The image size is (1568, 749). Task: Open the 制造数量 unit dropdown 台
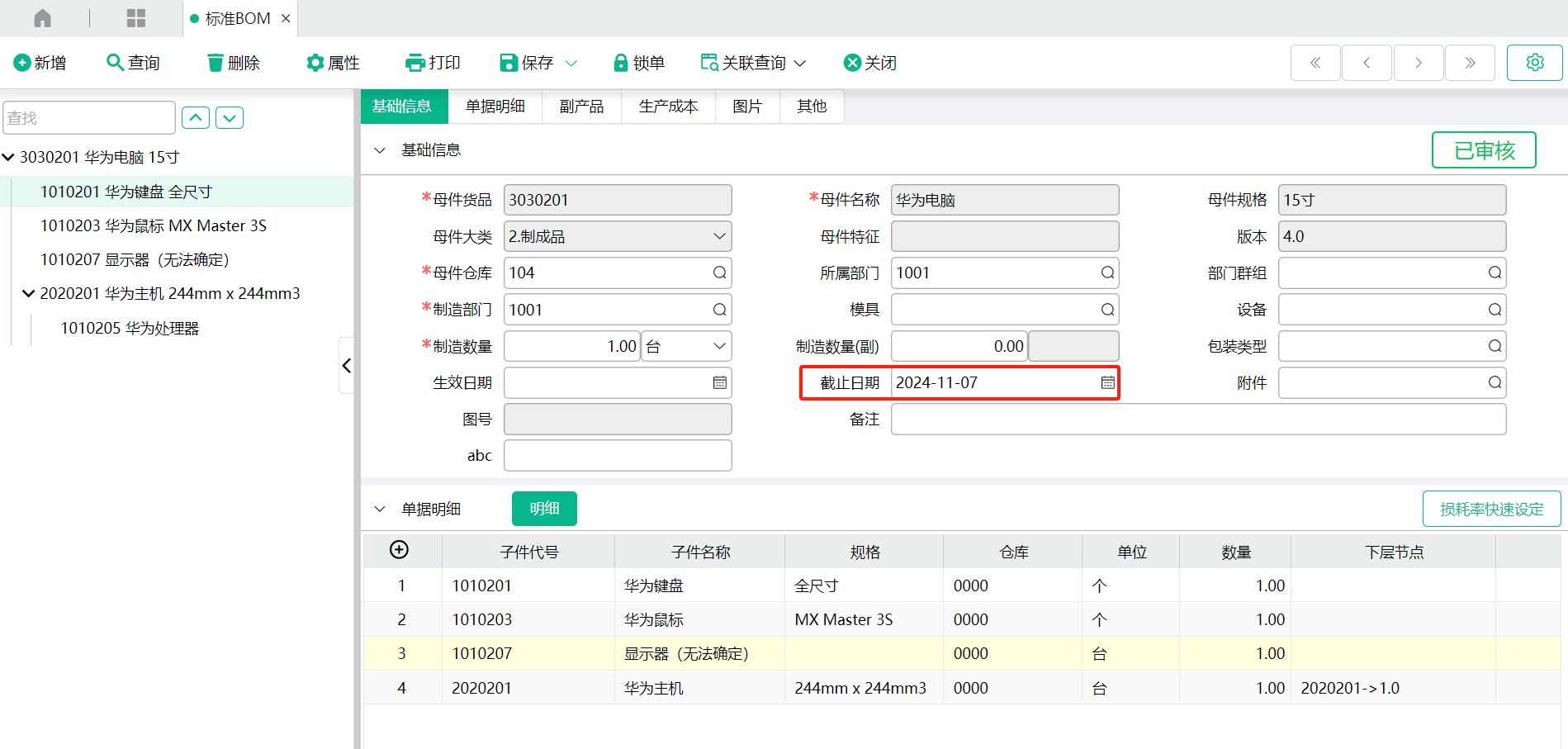click(x=686, y=346)
